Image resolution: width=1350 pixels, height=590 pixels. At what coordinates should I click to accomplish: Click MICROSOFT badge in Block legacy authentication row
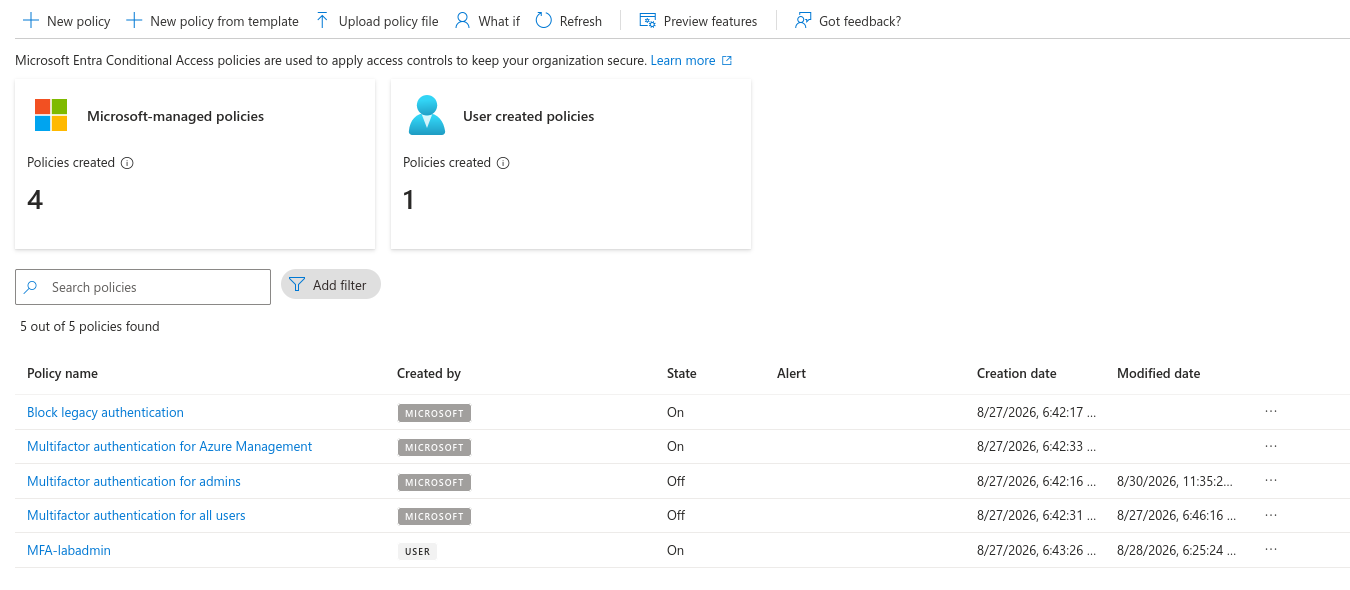tap(434, 413)
